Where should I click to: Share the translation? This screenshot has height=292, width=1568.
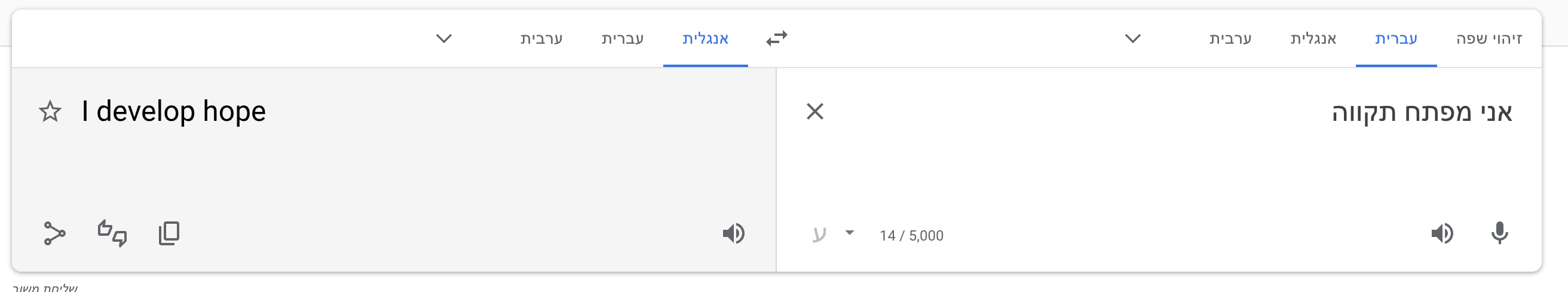click(x=54, y=233)
